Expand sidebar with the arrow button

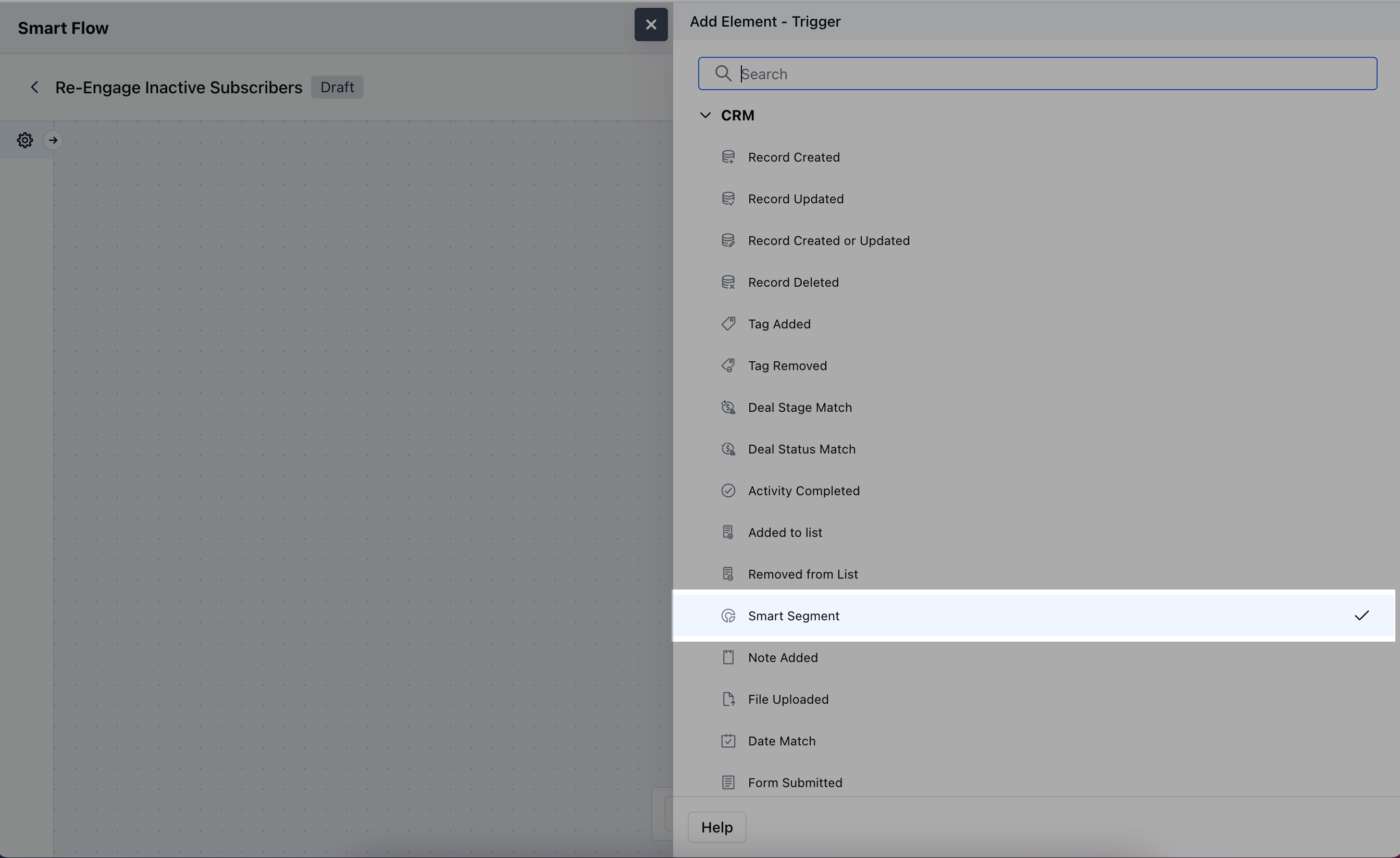pos(53,140)
